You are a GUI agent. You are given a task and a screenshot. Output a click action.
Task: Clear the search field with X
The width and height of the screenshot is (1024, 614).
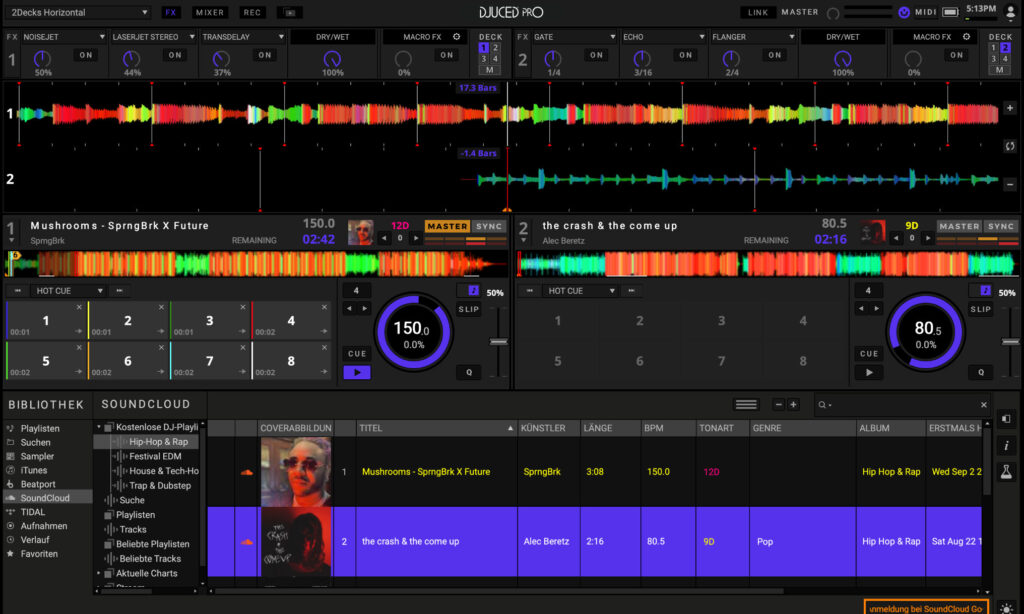[984, 405]
